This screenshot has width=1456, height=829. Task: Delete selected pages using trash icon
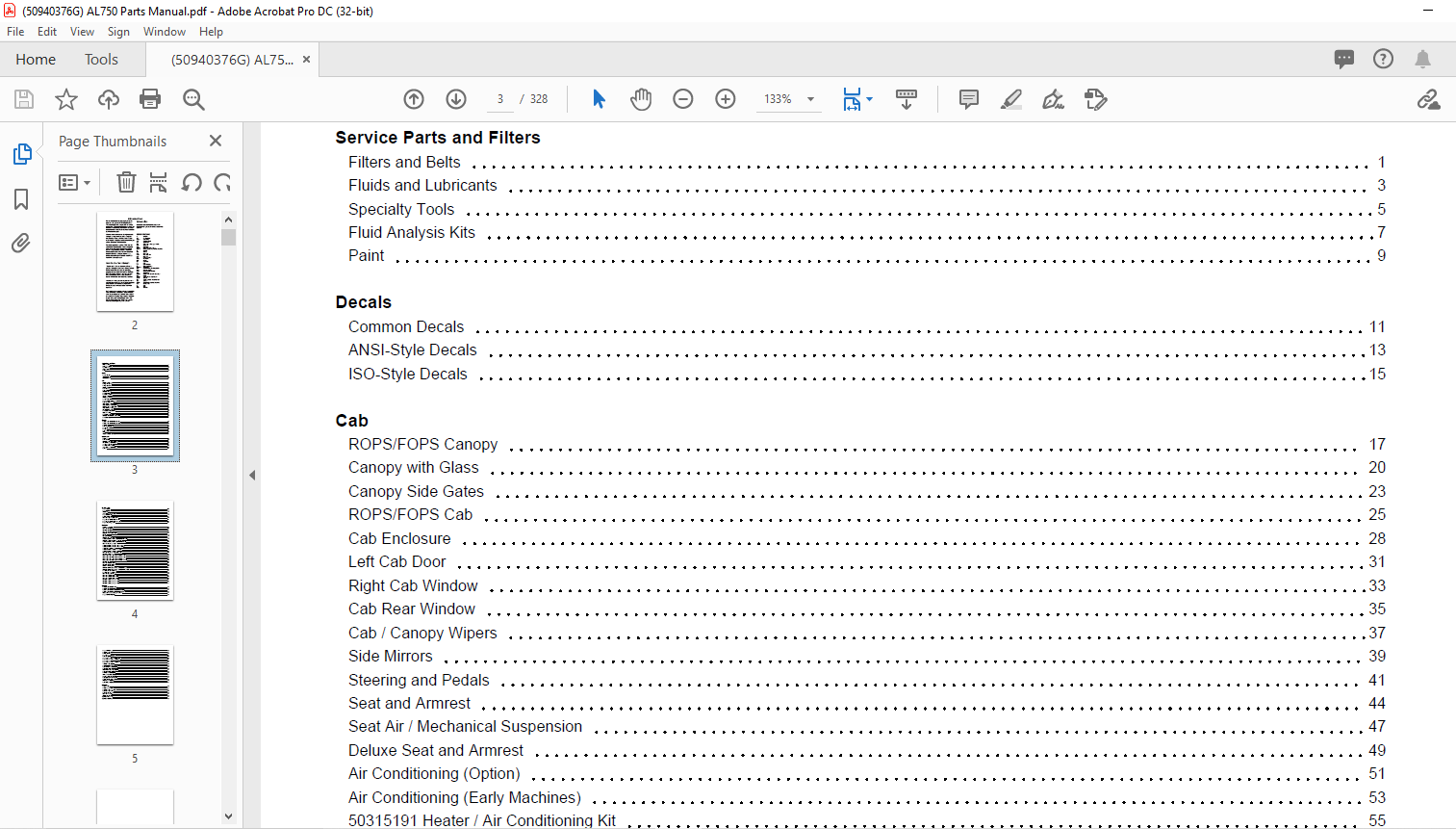click(x=126, y=182)
